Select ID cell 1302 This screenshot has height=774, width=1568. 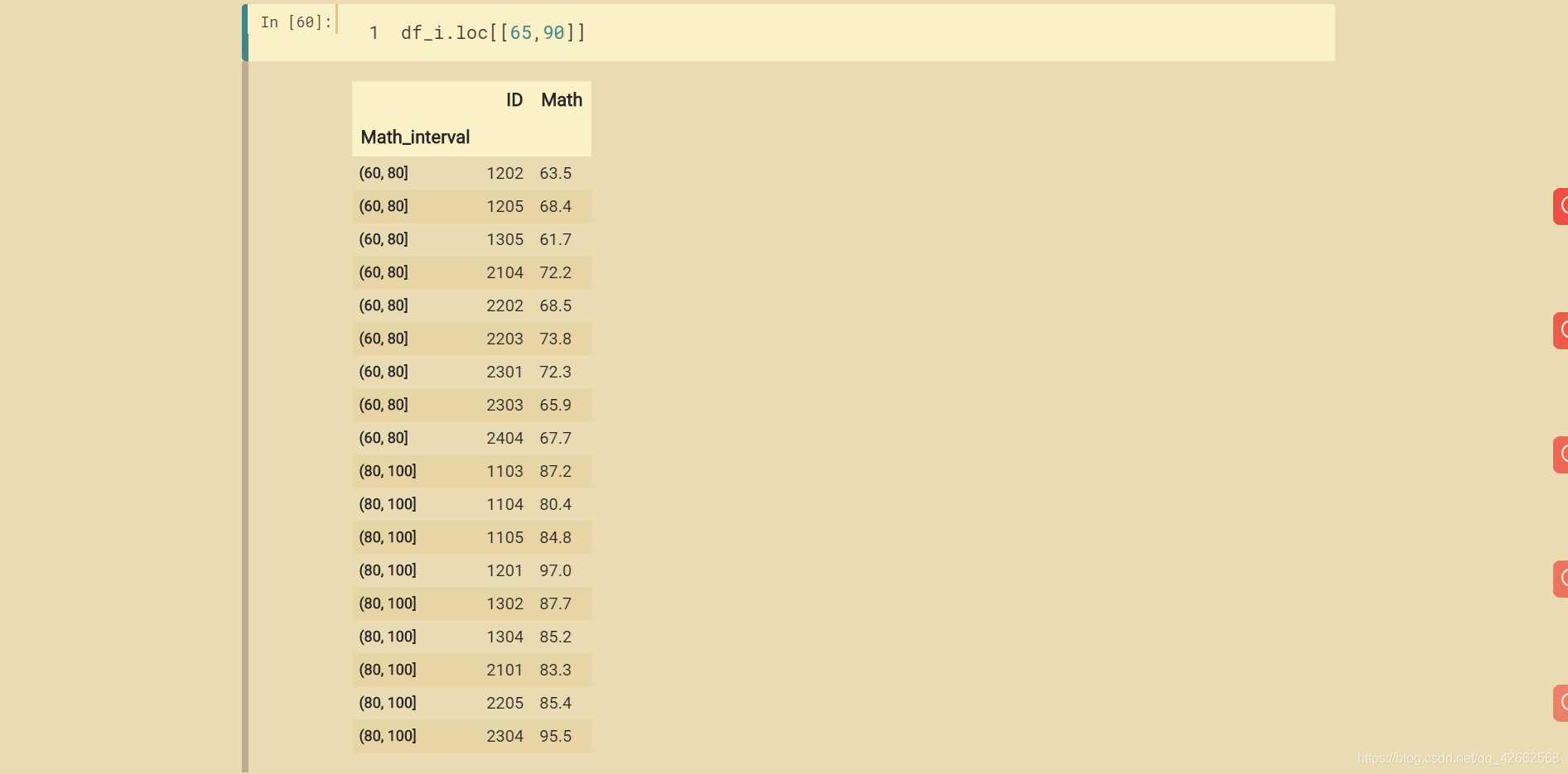coord(504,603)
